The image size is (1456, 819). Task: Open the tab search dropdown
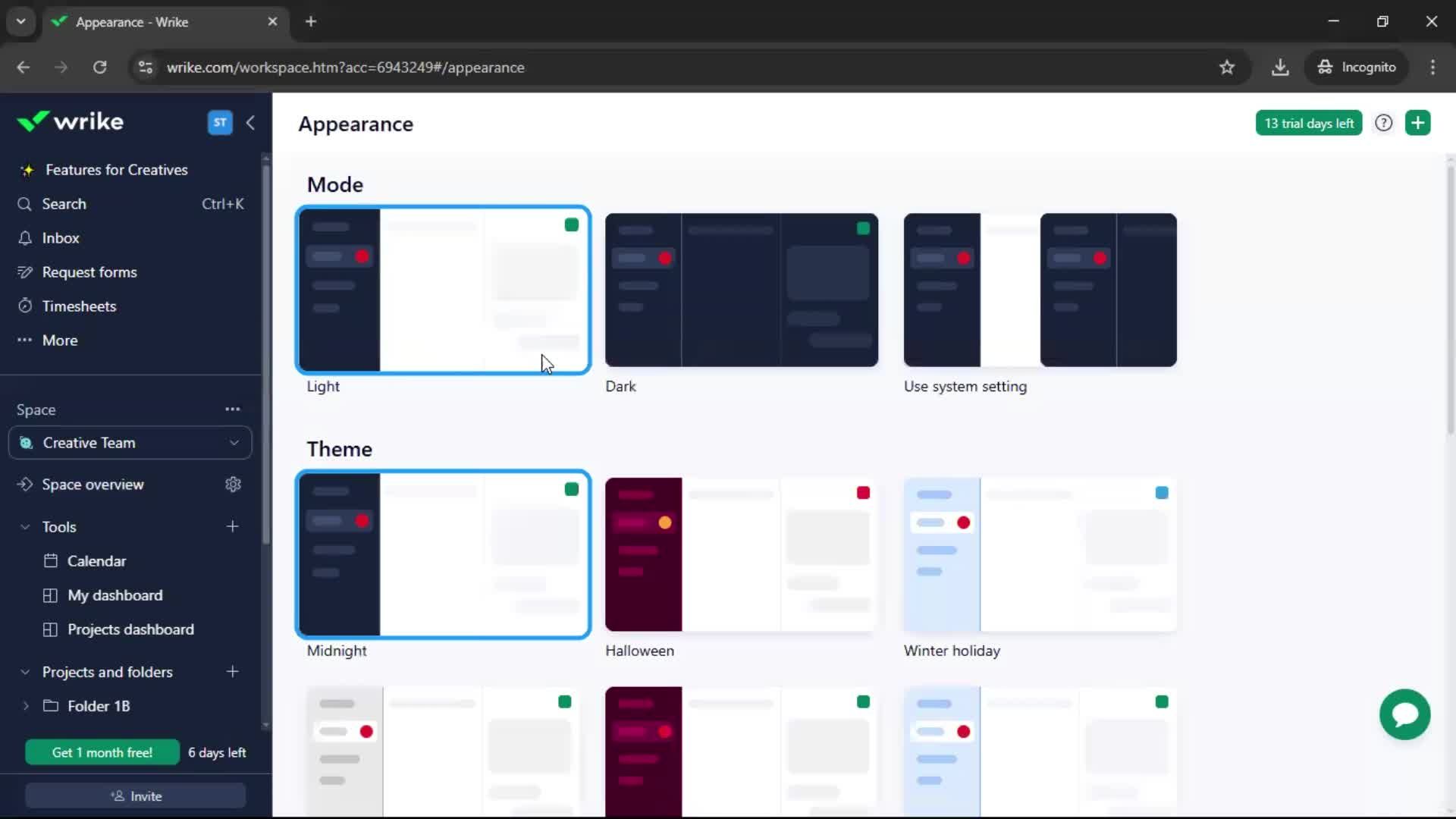point(21,22)
